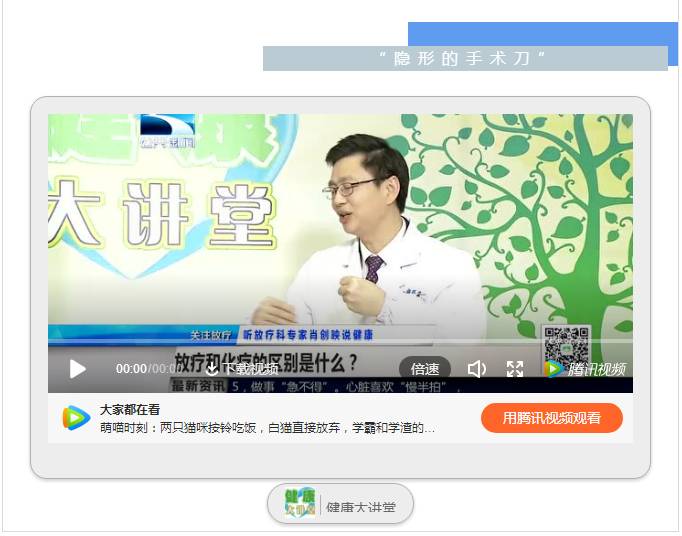Viewport: 682px width, 536px height.
Task: Open the 倍速 playback speed menu
Action: coord(425,369)
